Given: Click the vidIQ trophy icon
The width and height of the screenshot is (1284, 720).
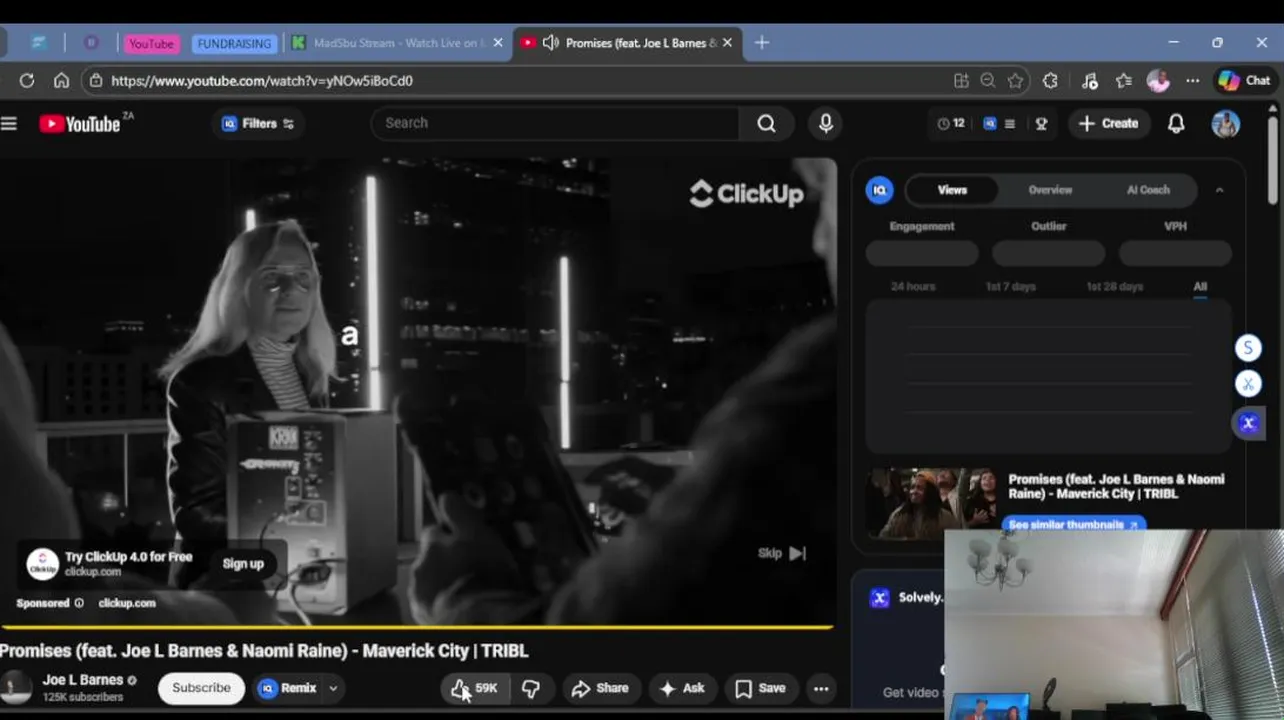Looking at the screenshot, I should 1041,123.
